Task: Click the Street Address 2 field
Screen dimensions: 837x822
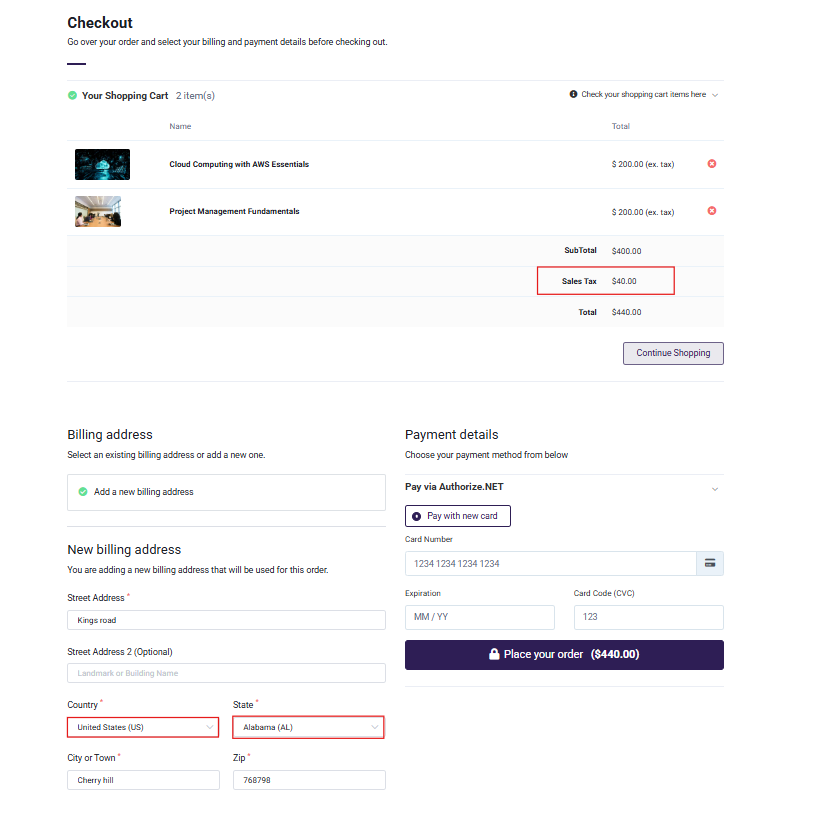Action: [x=226, y=673]
